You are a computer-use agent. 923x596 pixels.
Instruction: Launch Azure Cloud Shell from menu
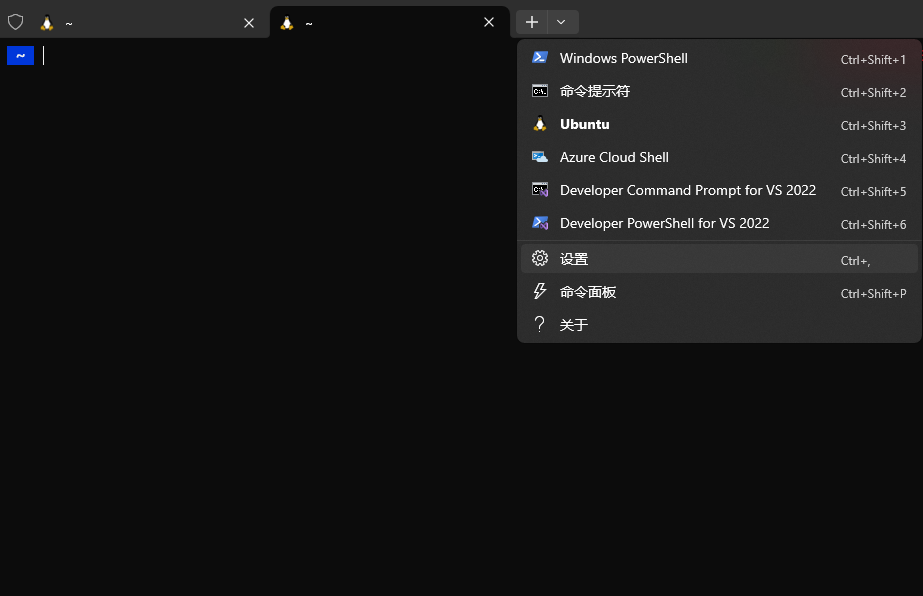[614, 157]
